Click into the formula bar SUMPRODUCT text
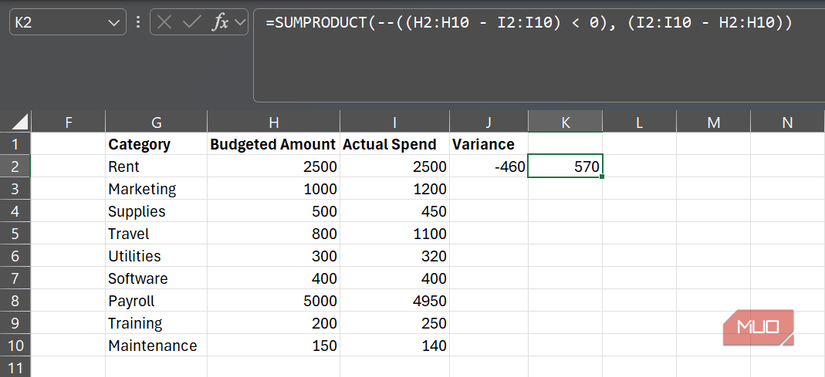 tap(529, 23)
